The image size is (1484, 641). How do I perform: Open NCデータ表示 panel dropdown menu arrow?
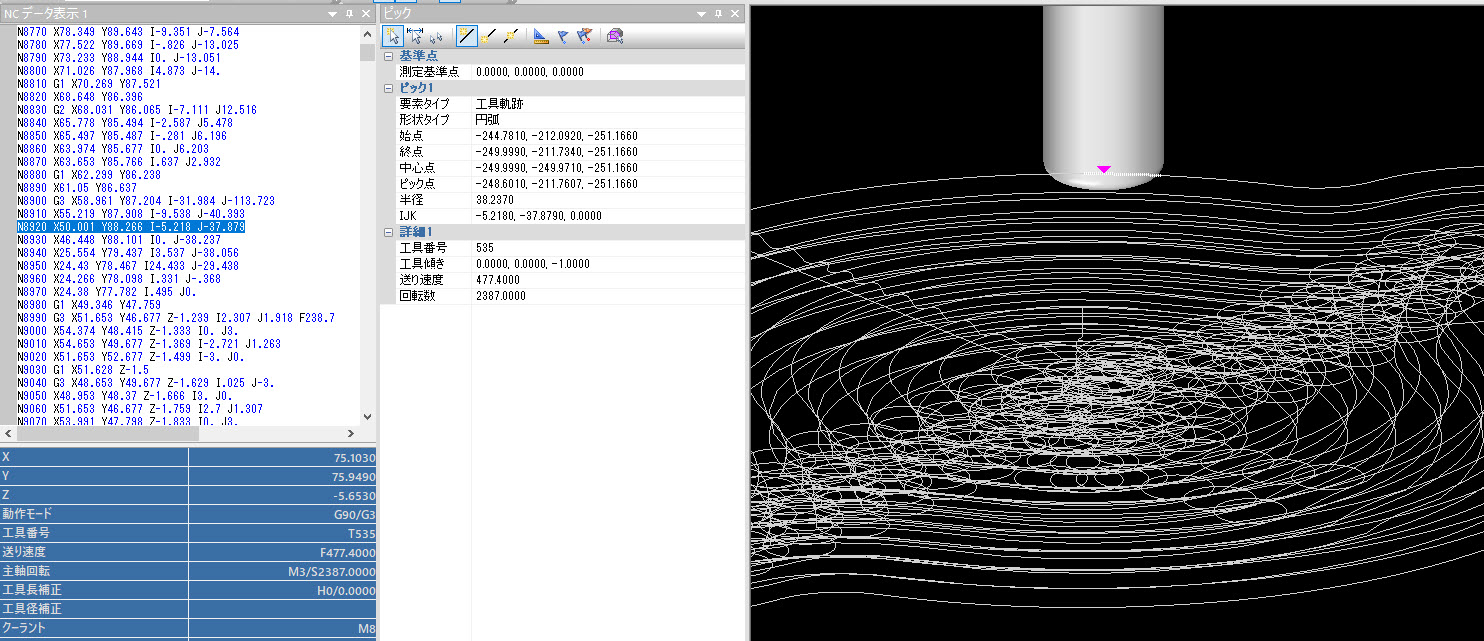(x=333, y=15)
